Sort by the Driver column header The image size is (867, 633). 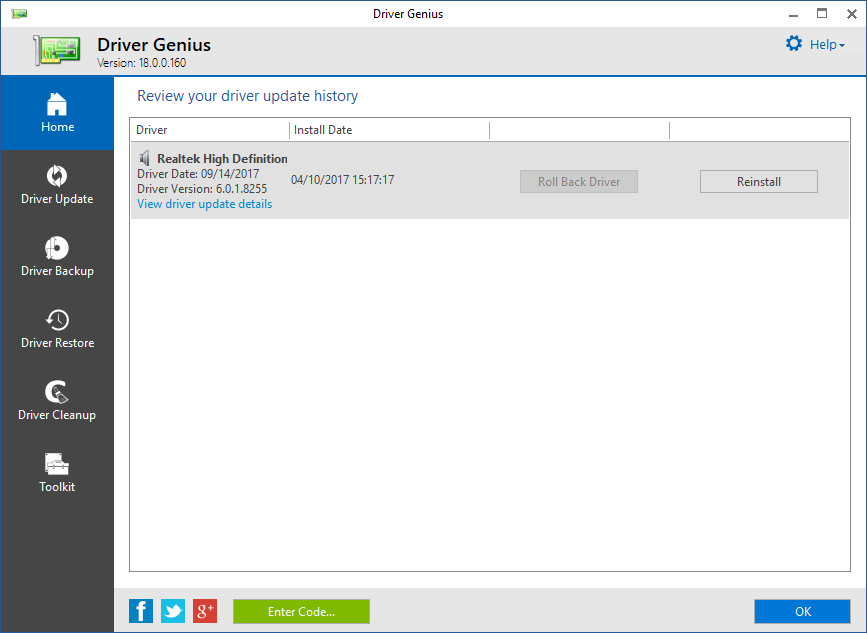click(x=210, y=130)
